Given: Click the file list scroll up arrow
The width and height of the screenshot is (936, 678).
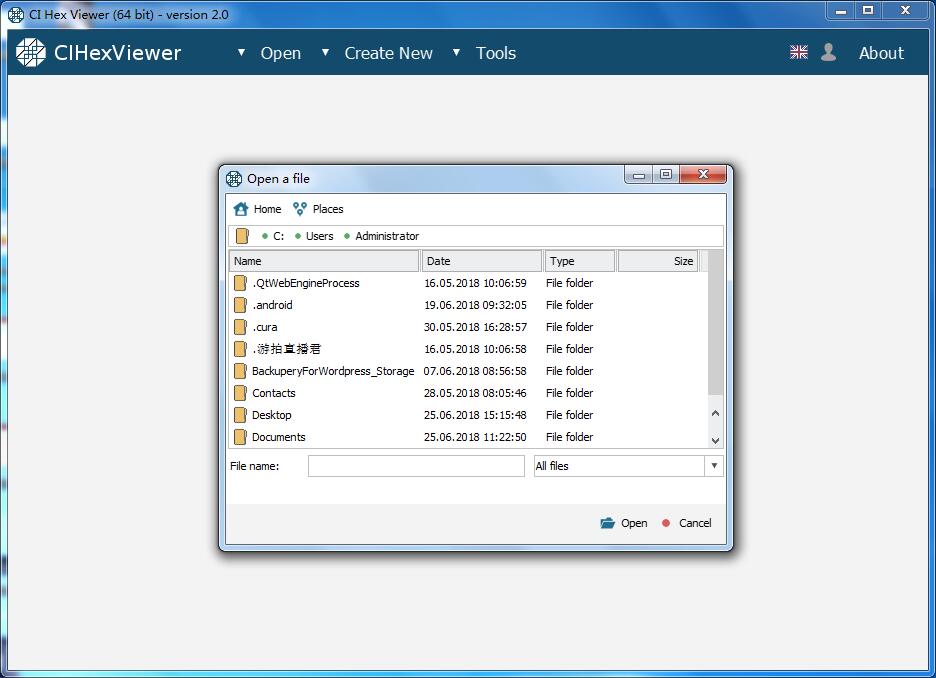Looking at the screenshot, I should click(x=715, y=413).
